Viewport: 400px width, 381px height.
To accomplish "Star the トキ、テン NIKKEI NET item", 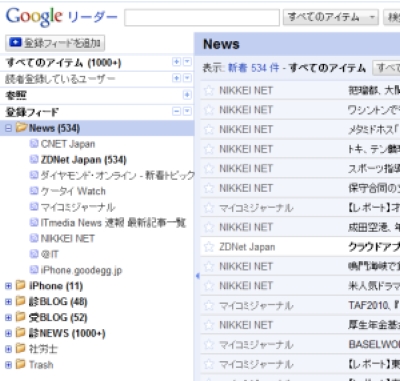I will coord(209,149).
